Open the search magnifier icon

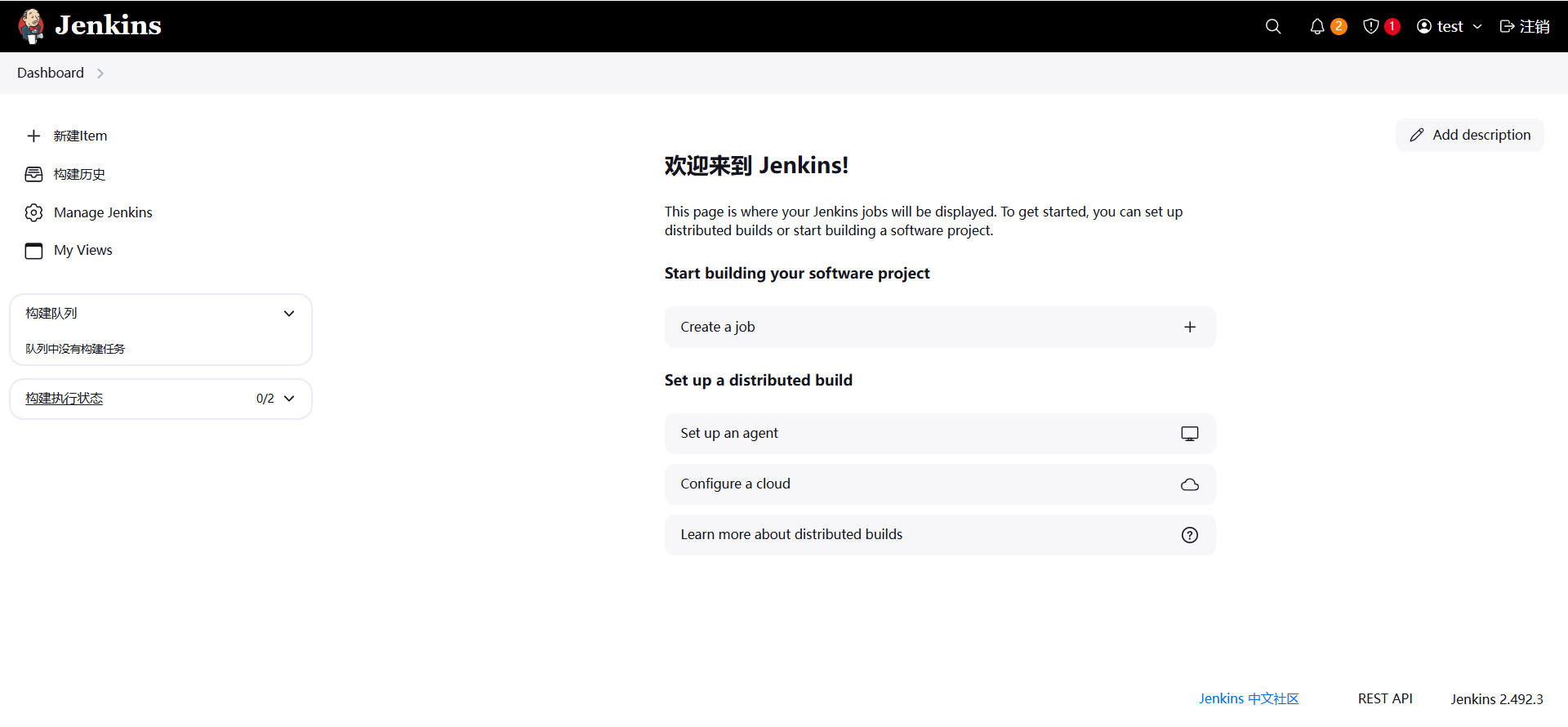[1272, 26]
